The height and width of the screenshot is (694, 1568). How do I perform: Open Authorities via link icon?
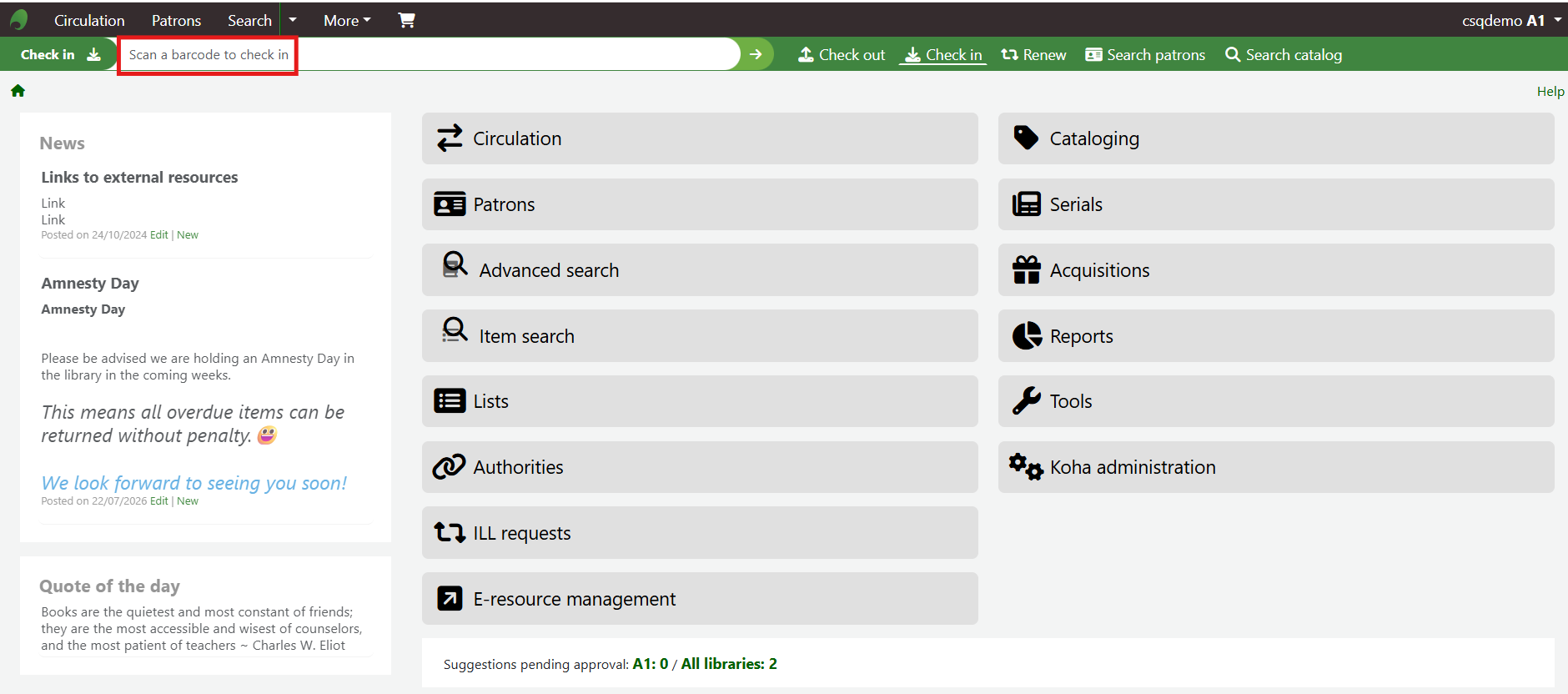pyautogui.click(x=449, y=467)
